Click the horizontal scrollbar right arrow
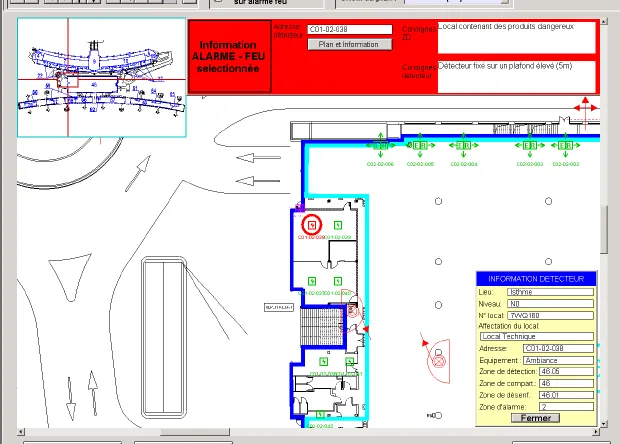Screen dimensions: 620x444 coord(596,432)
